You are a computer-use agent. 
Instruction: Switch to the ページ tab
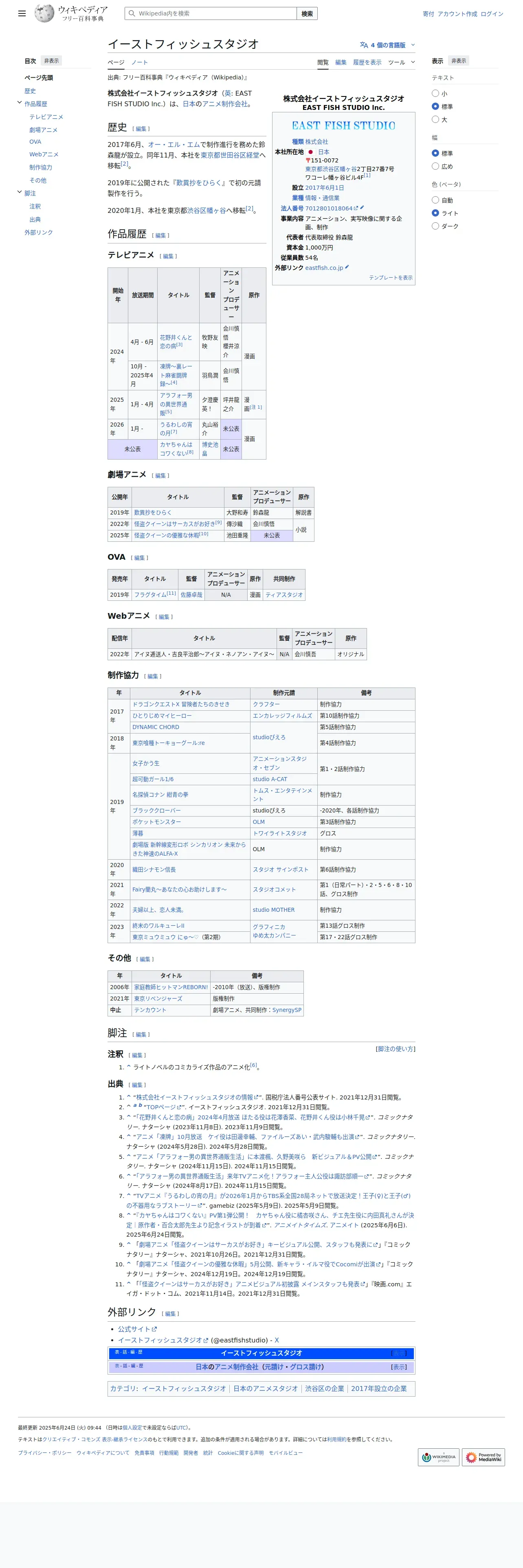click(x=116, y=62)
